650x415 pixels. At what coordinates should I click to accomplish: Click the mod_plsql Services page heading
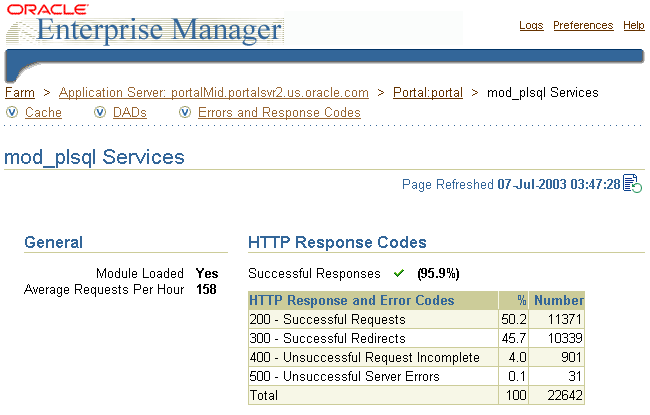tap(94, 158)
